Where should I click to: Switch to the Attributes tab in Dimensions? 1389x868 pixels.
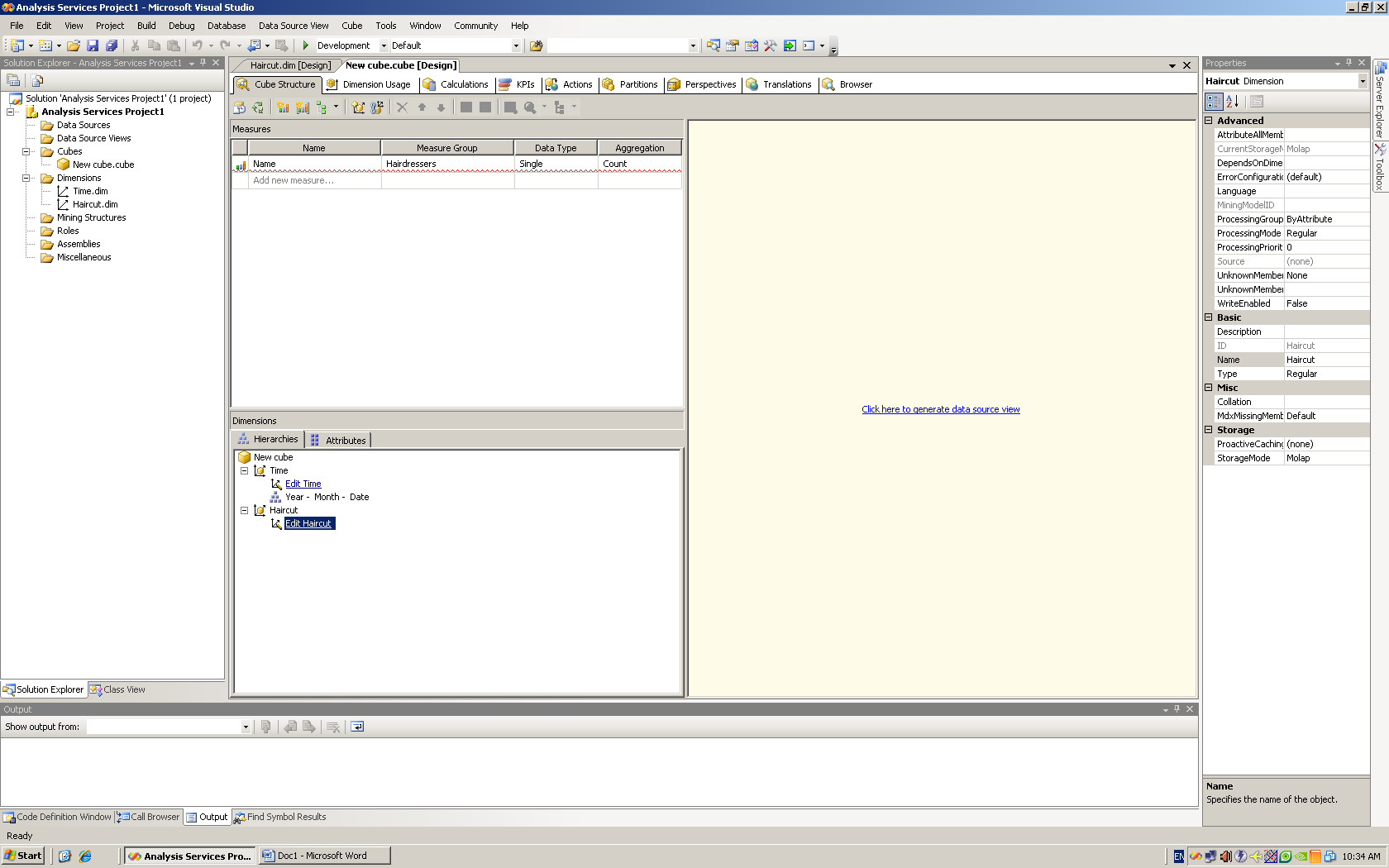[x=338, y=440]
